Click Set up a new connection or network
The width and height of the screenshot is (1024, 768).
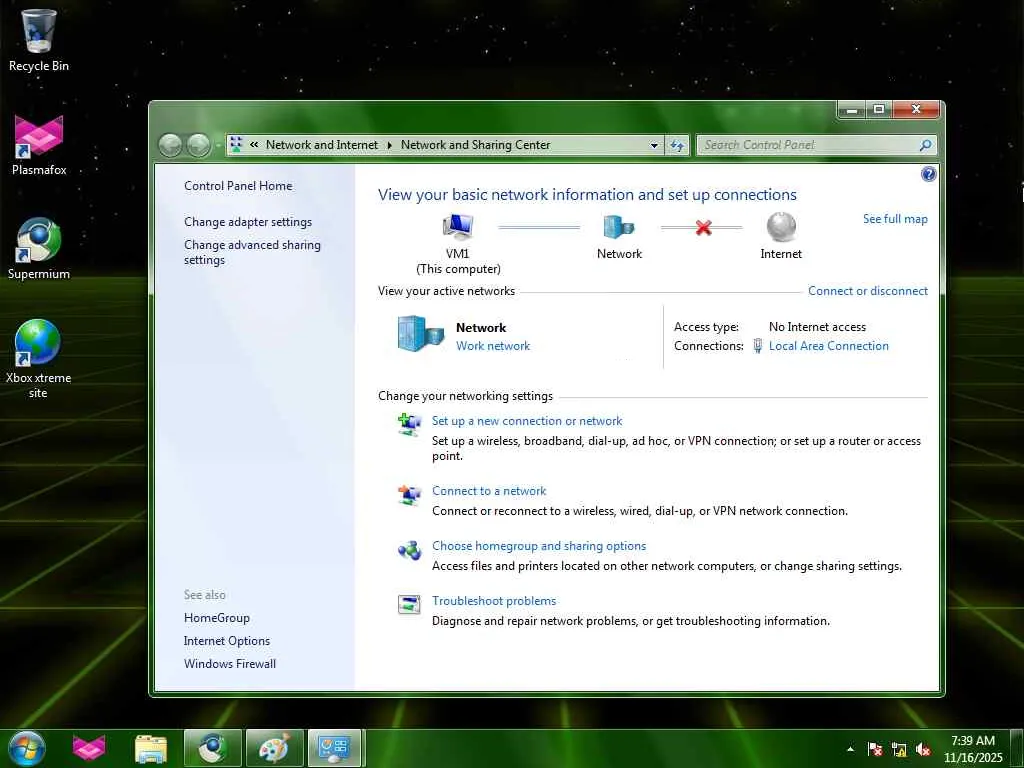pyautogui.click(x=527, y=421)
